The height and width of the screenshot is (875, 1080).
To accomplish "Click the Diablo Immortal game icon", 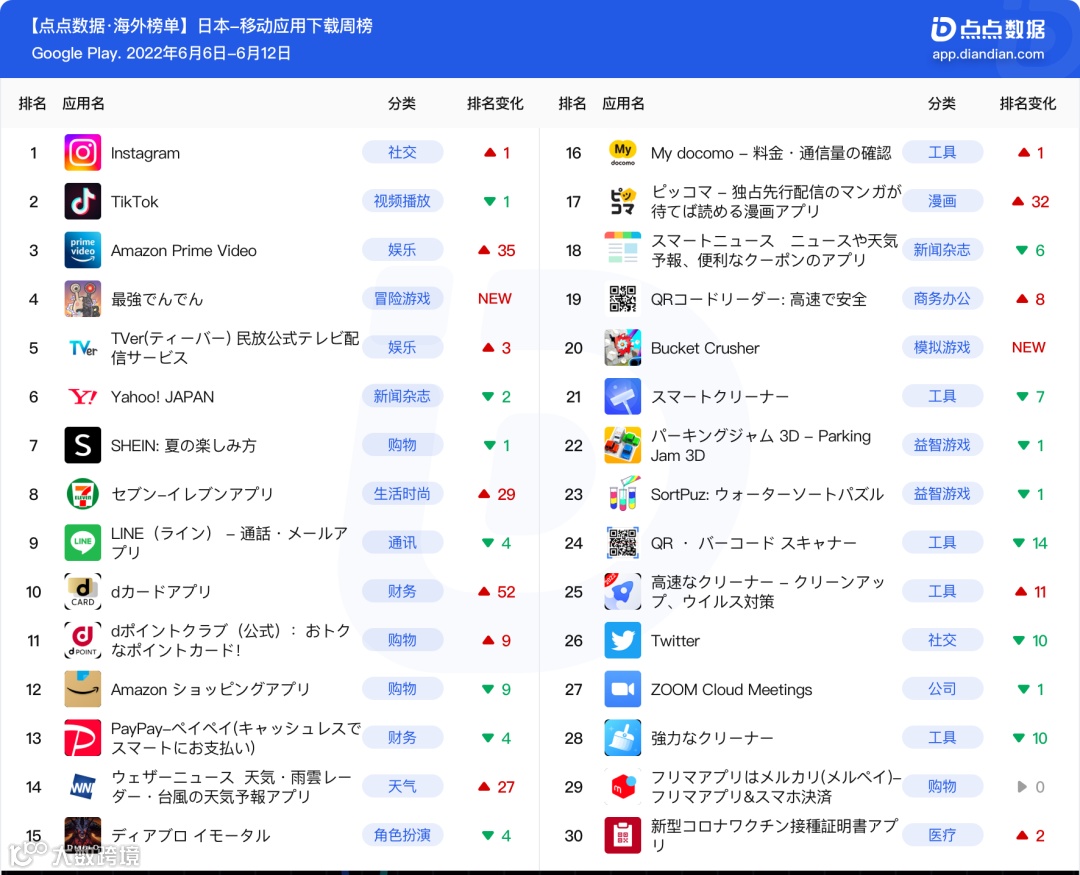I will click(x=83, y=836).
